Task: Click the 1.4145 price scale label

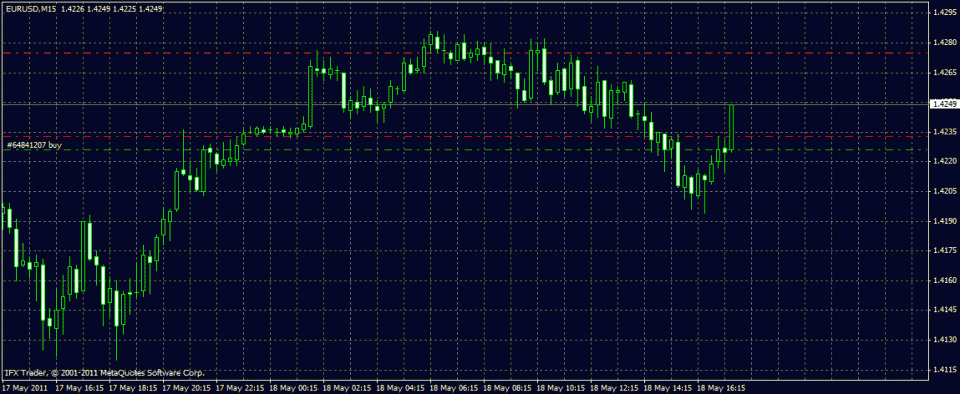Action: click(944, 311)
